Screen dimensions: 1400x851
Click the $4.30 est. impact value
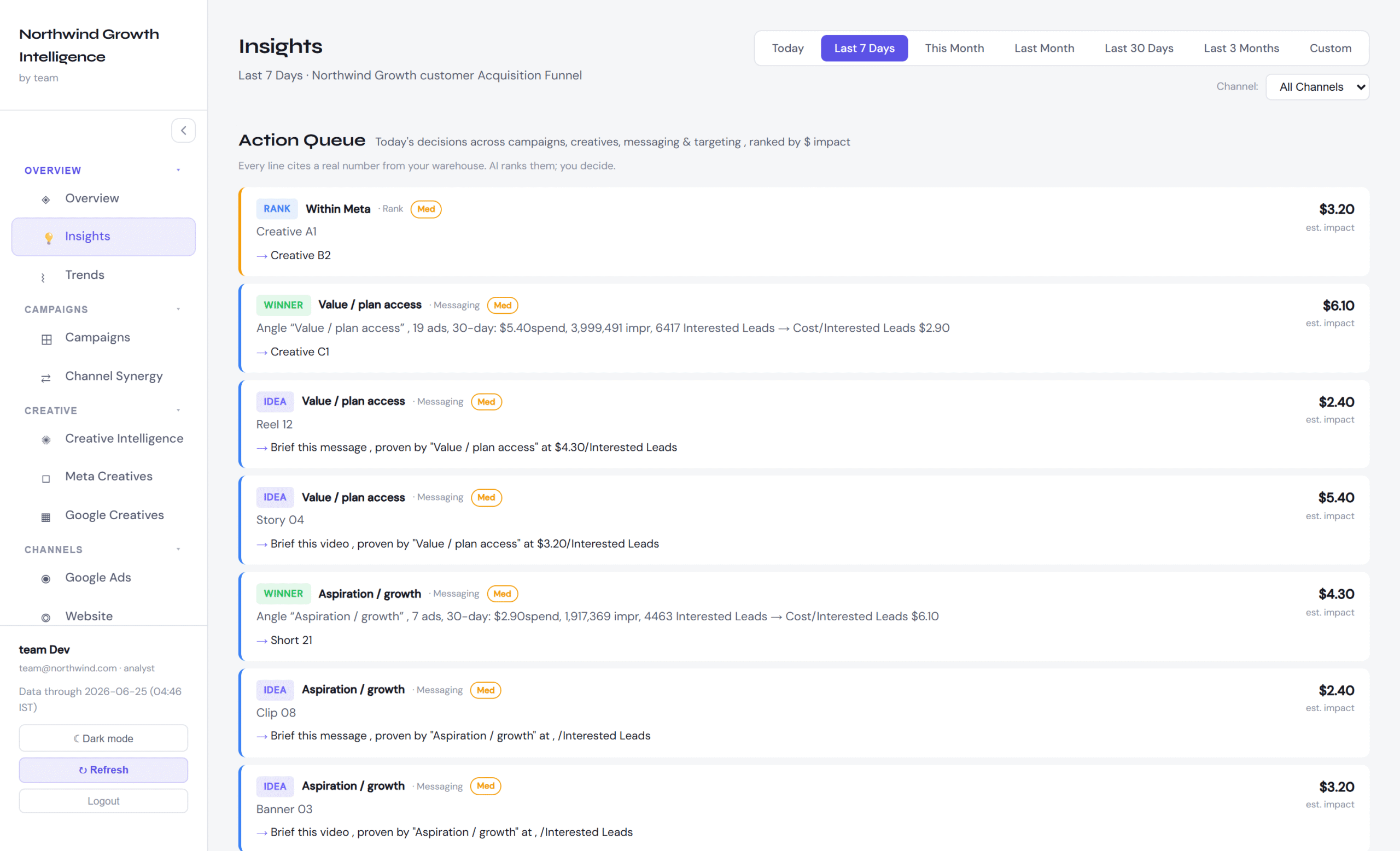pos(1337,594)
